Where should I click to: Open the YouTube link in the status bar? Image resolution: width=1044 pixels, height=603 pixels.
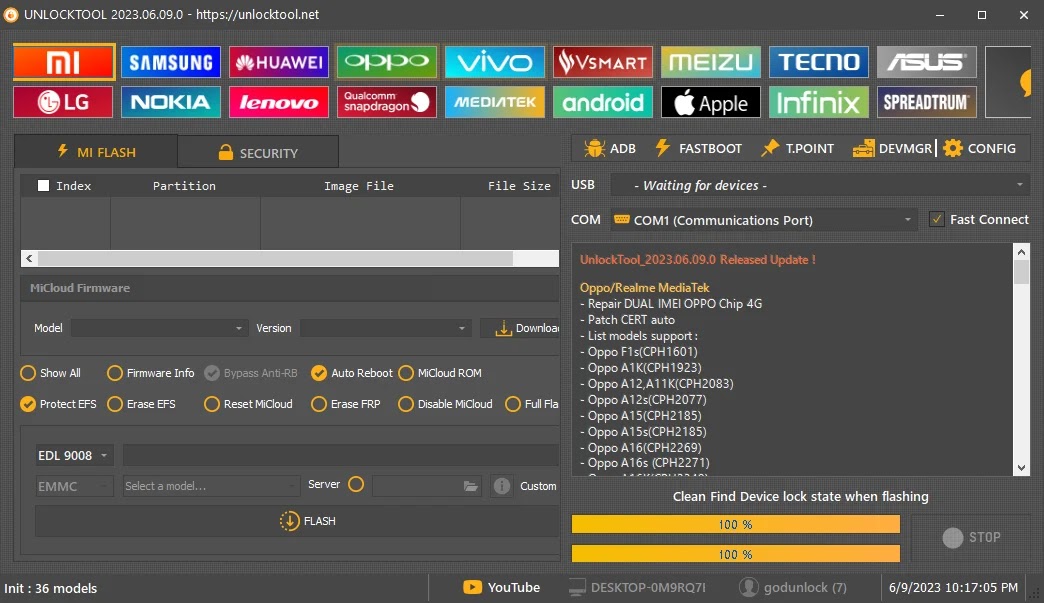(x=501, y=588)
